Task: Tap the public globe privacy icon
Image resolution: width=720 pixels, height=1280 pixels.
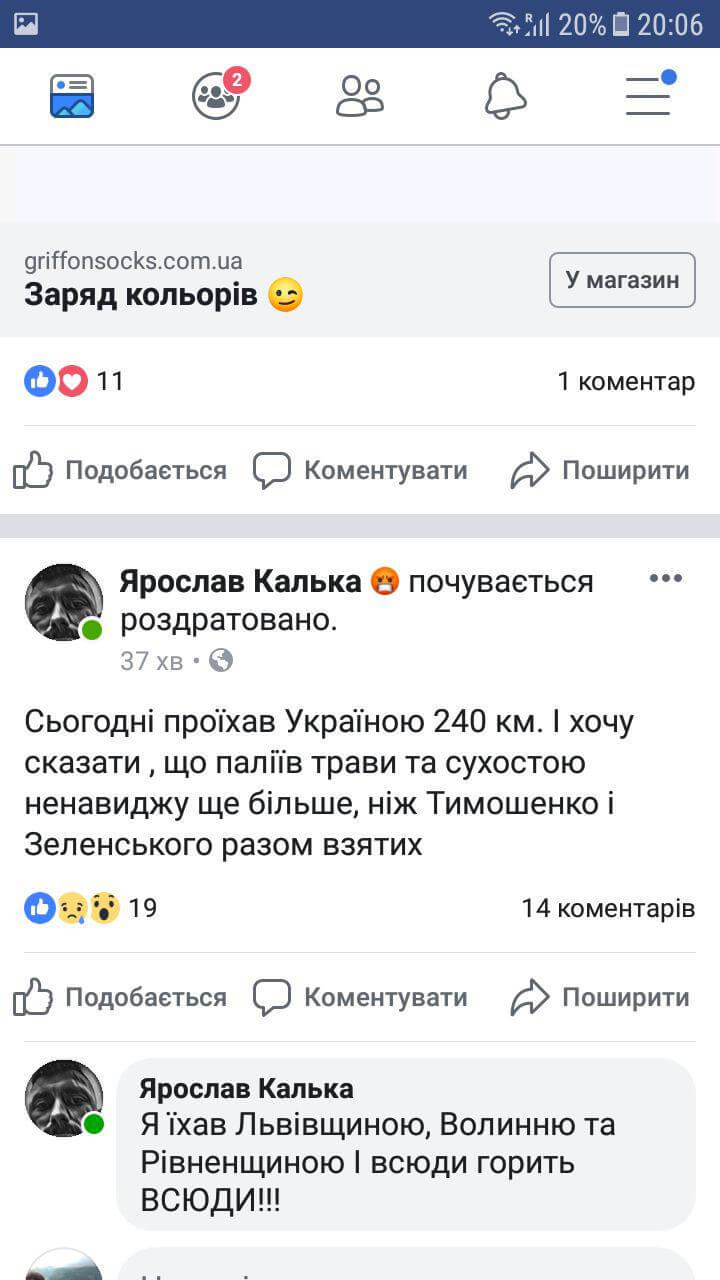Action: click(221, 660)
